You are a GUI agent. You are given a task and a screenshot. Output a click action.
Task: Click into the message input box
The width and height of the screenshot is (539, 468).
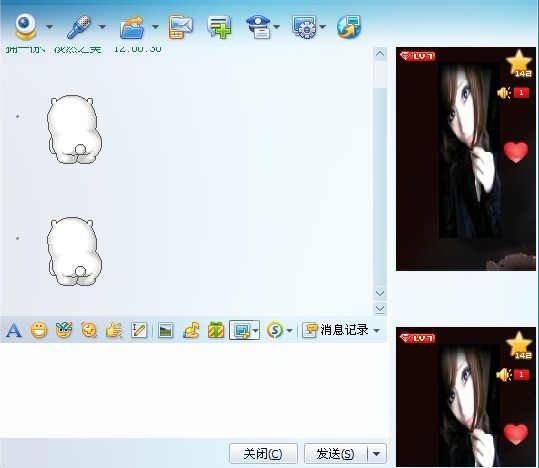(194, 390)
